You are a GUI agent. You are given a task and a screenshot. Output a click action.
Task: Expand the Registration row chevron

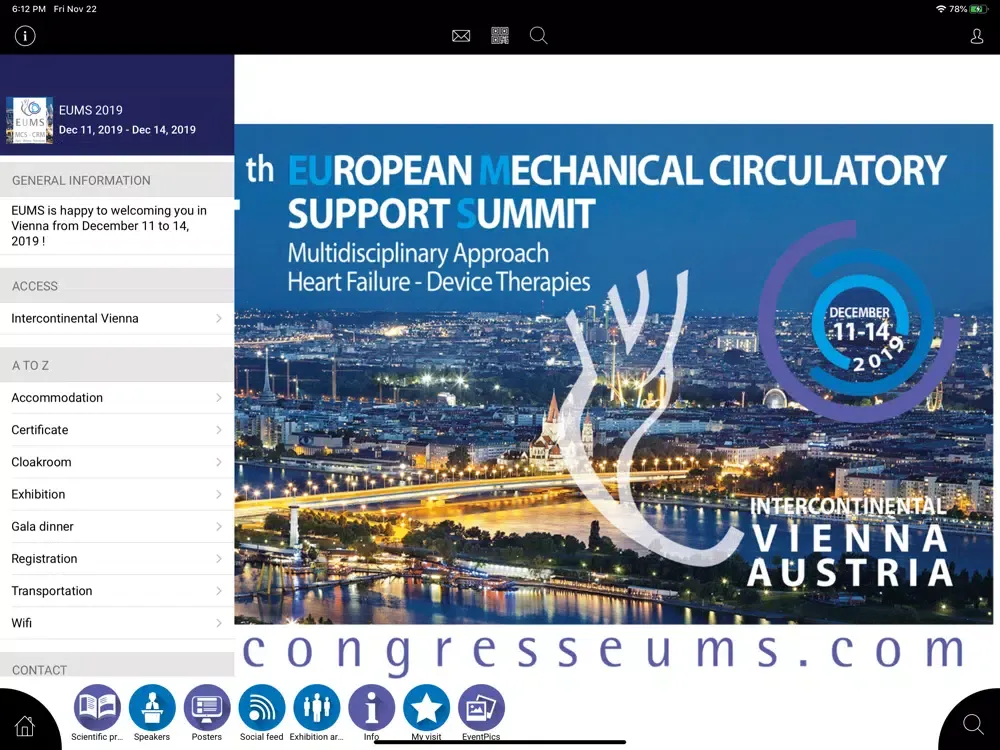pos(219,559)
